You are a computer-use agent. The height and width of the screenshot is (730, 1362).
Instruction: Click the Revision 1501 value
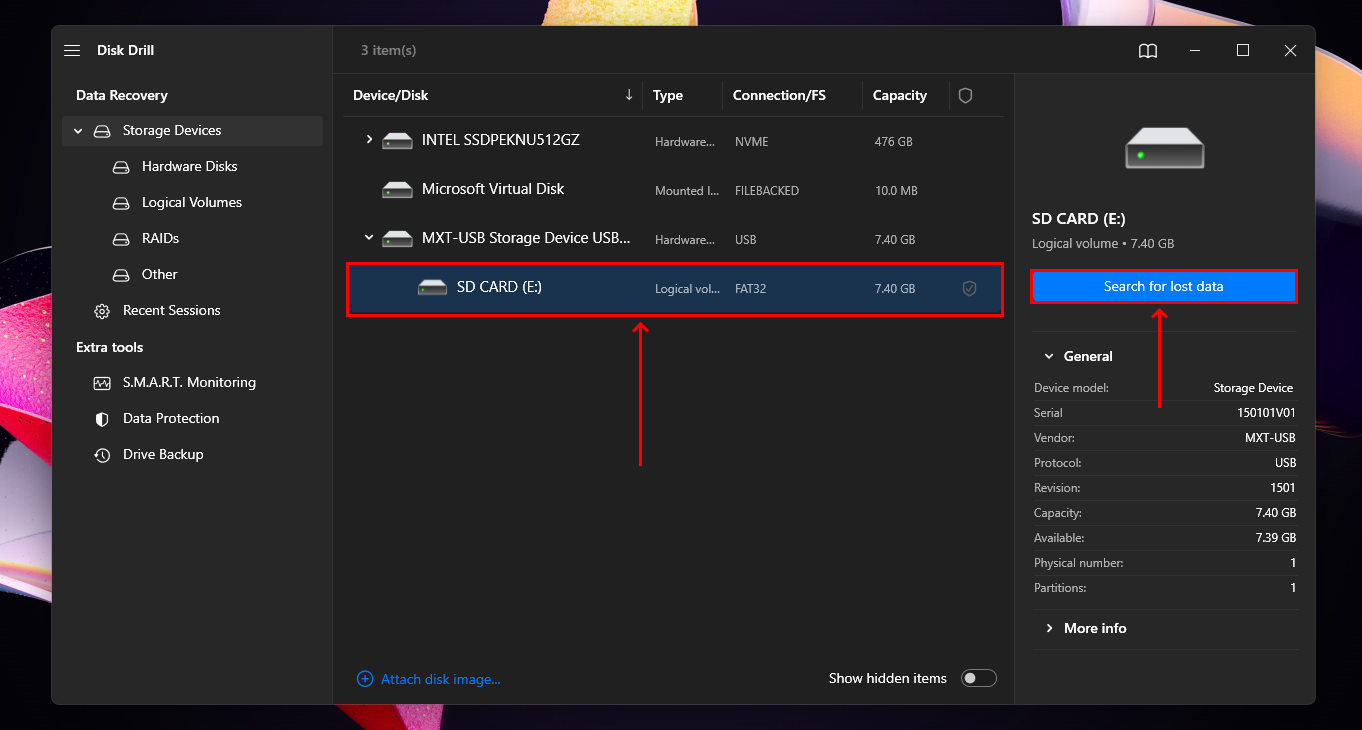(x=1282, y=488)
